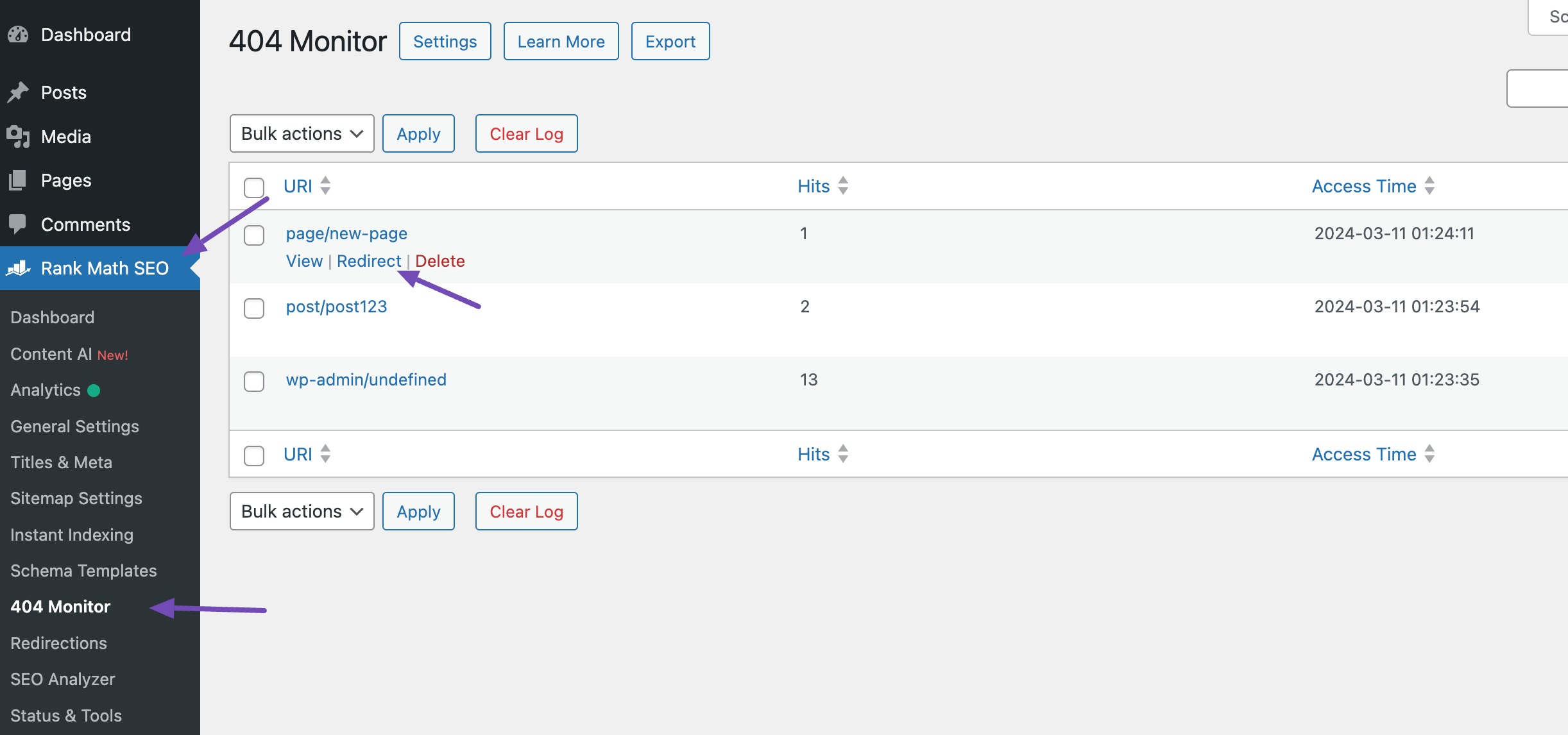1568x735 pixels.
Task: Click the Rank Math SEO chart icon
Action: point(18,268)
